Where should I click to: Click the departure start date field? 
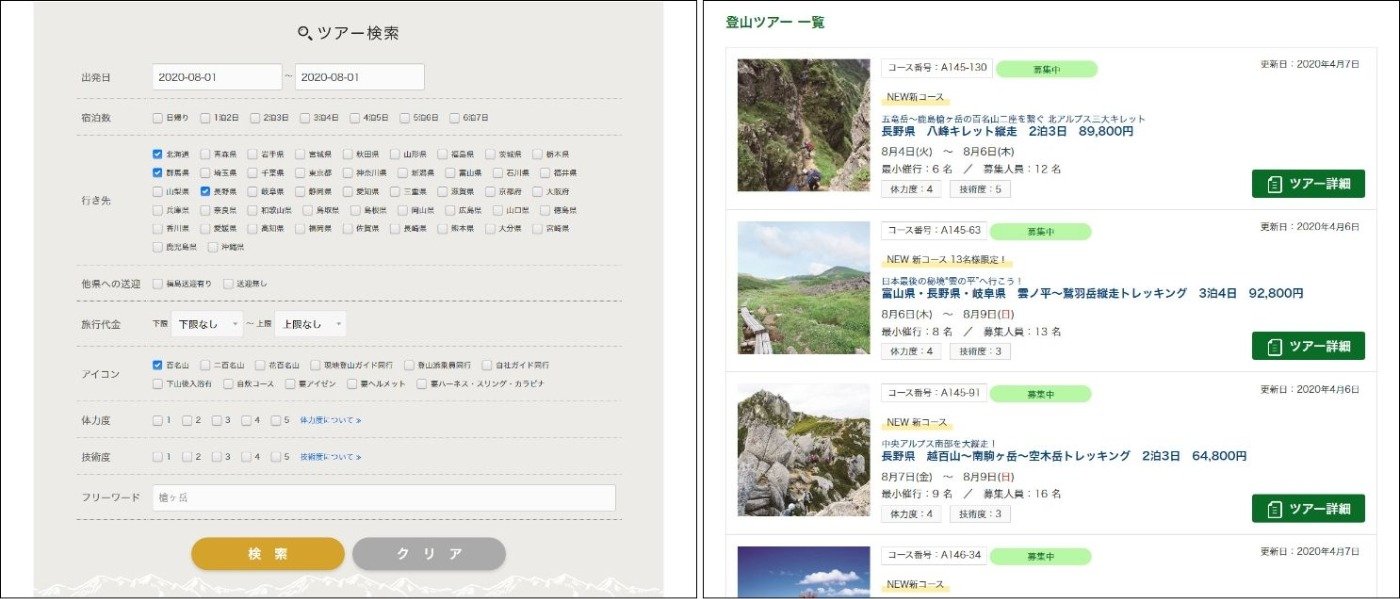217,77
